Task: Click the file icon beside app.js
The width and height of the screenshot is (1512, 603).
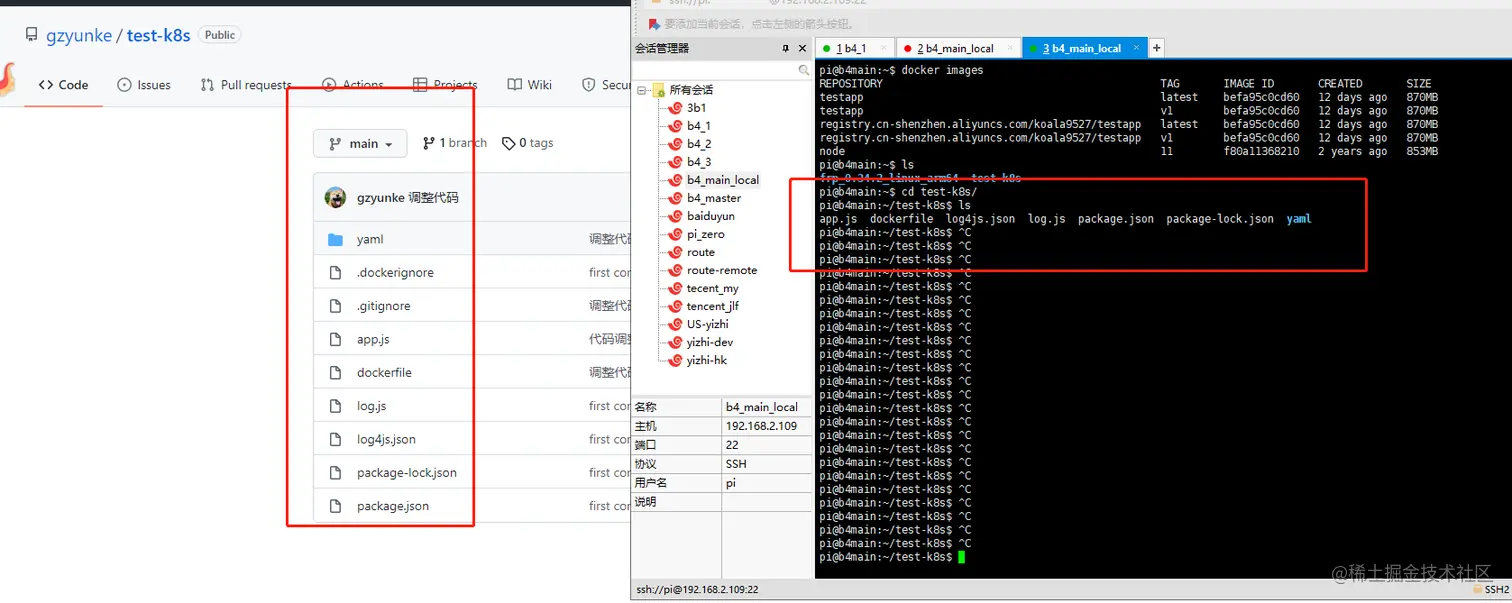Action: [x=336, y=339]
